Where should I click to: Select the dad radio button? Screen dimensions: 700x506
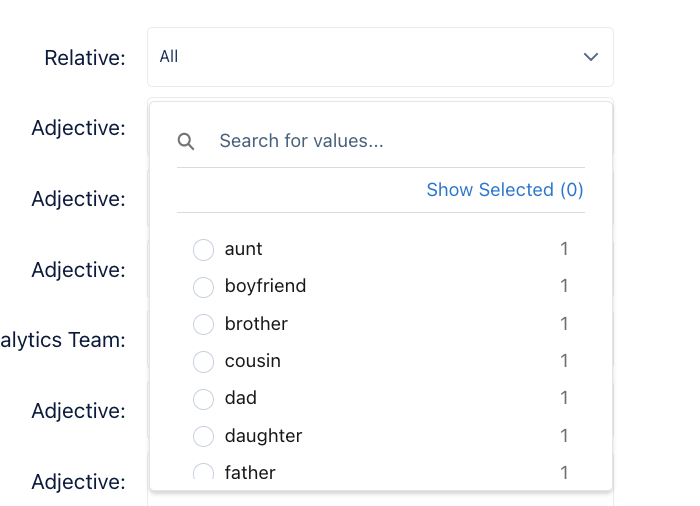(x=203, y=398)
